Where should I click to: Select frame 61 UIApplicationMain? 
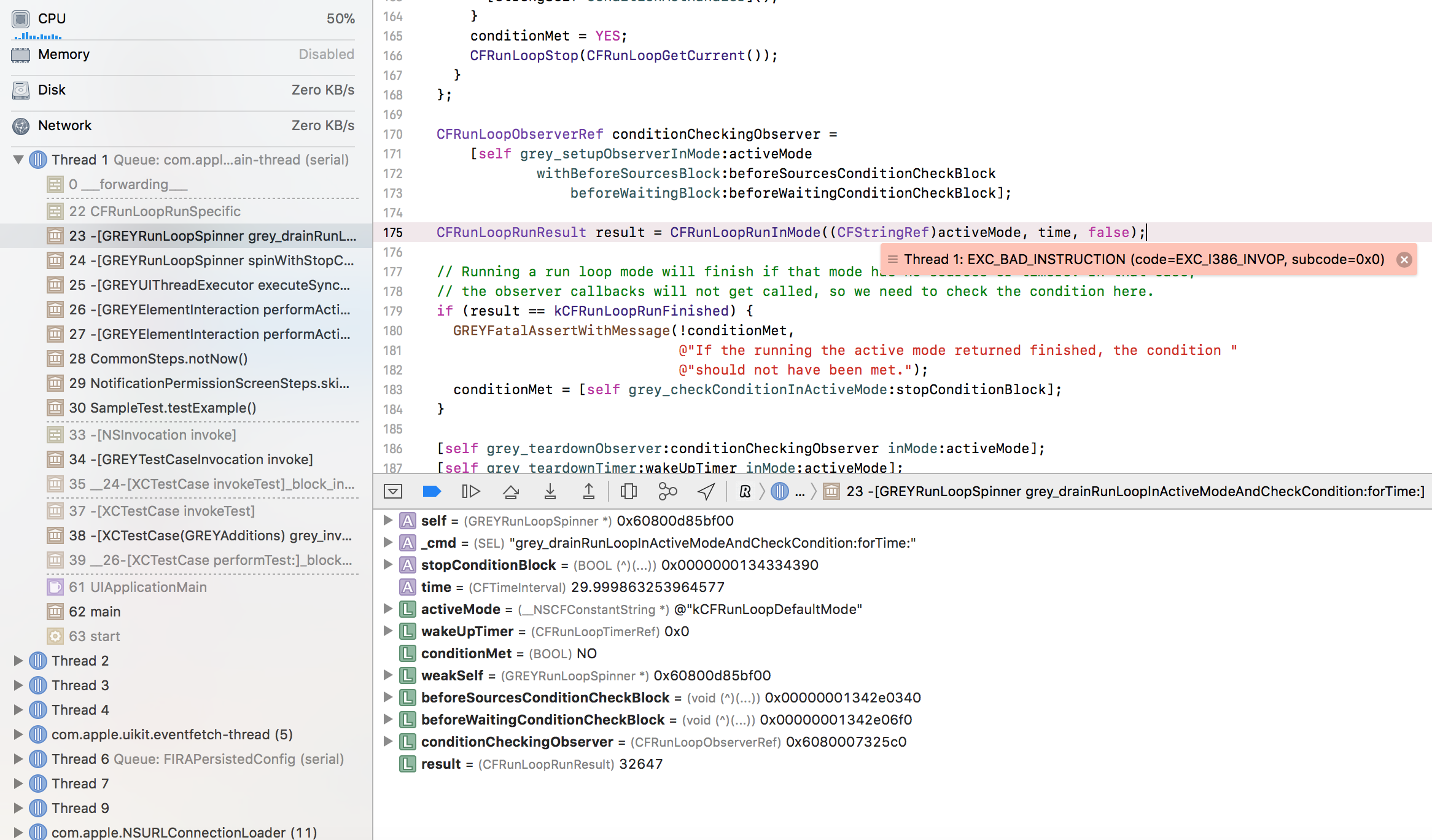click(186, 587)
